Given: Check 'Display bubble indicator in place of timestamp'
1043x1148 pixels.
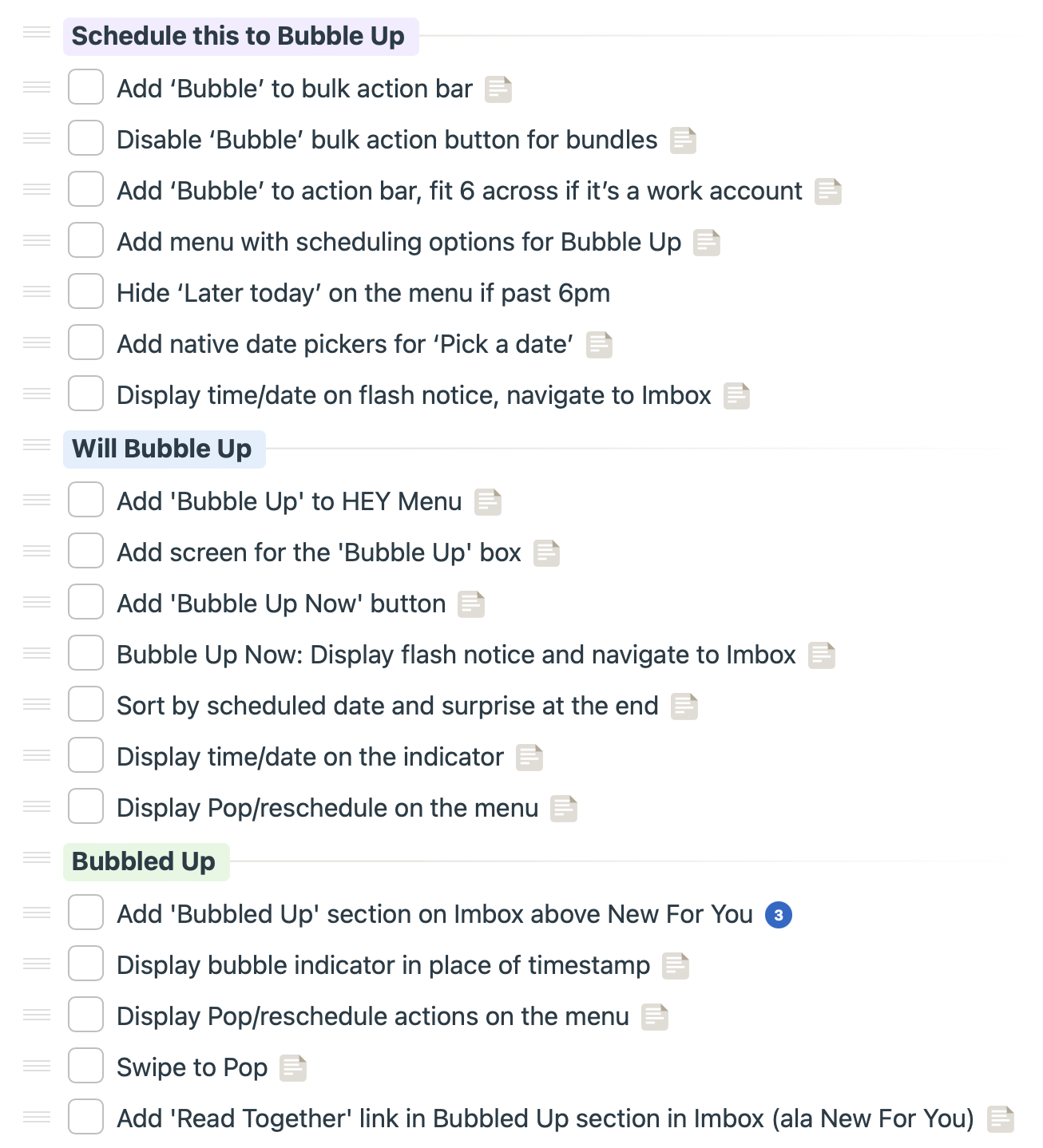Looking at the screenshot, I should tap(85, 964).
